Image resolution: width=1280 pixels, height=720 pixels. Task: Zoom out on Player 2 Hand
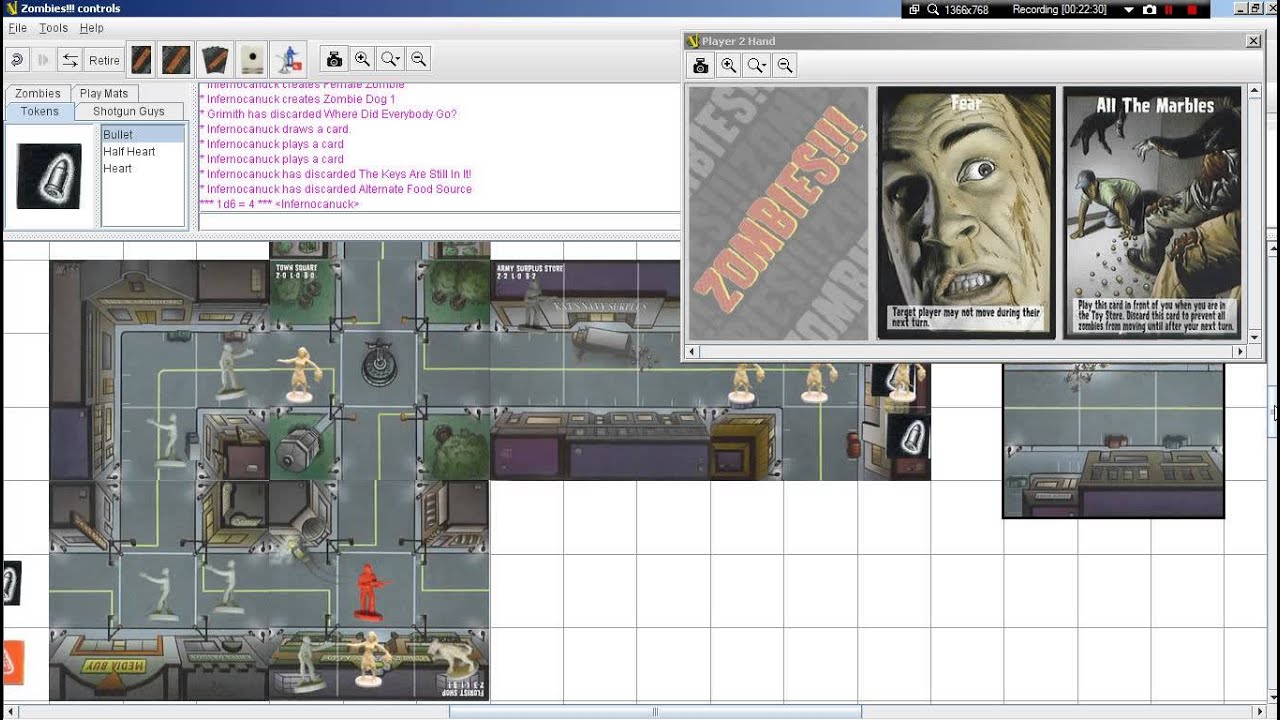pos(785,66)
